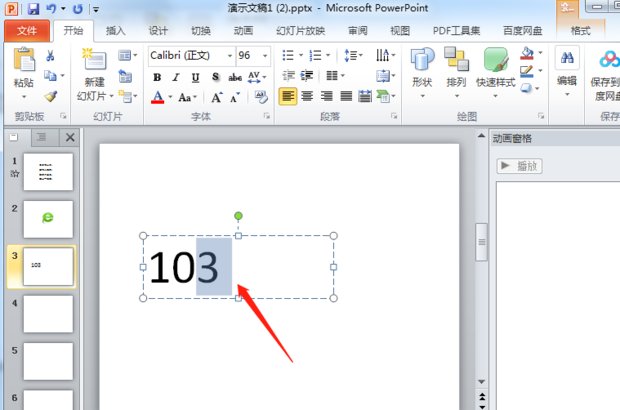Screen dimensions: 620x410
Task: Toggle underline formatting
Action: 195,77
